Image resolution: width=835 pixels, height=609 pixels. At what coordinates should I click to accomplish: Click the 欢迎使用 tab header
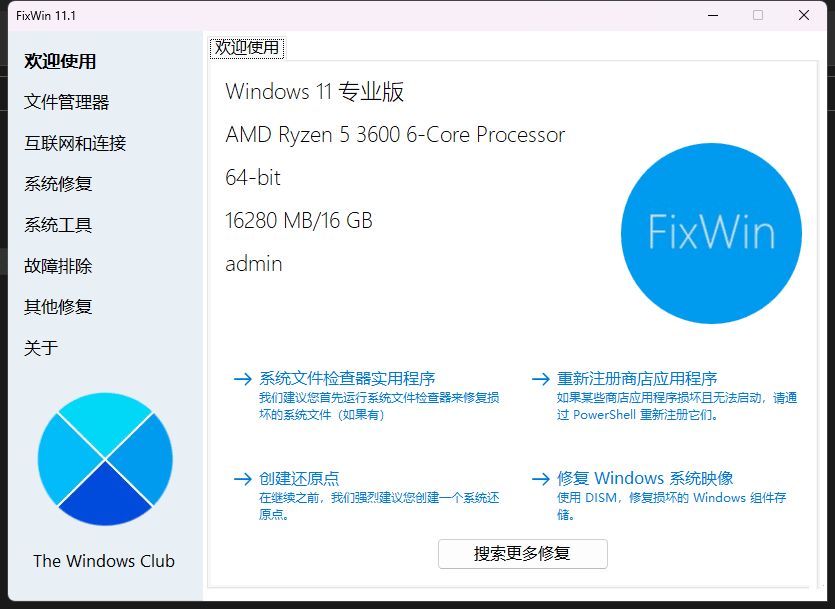[248, 48]
